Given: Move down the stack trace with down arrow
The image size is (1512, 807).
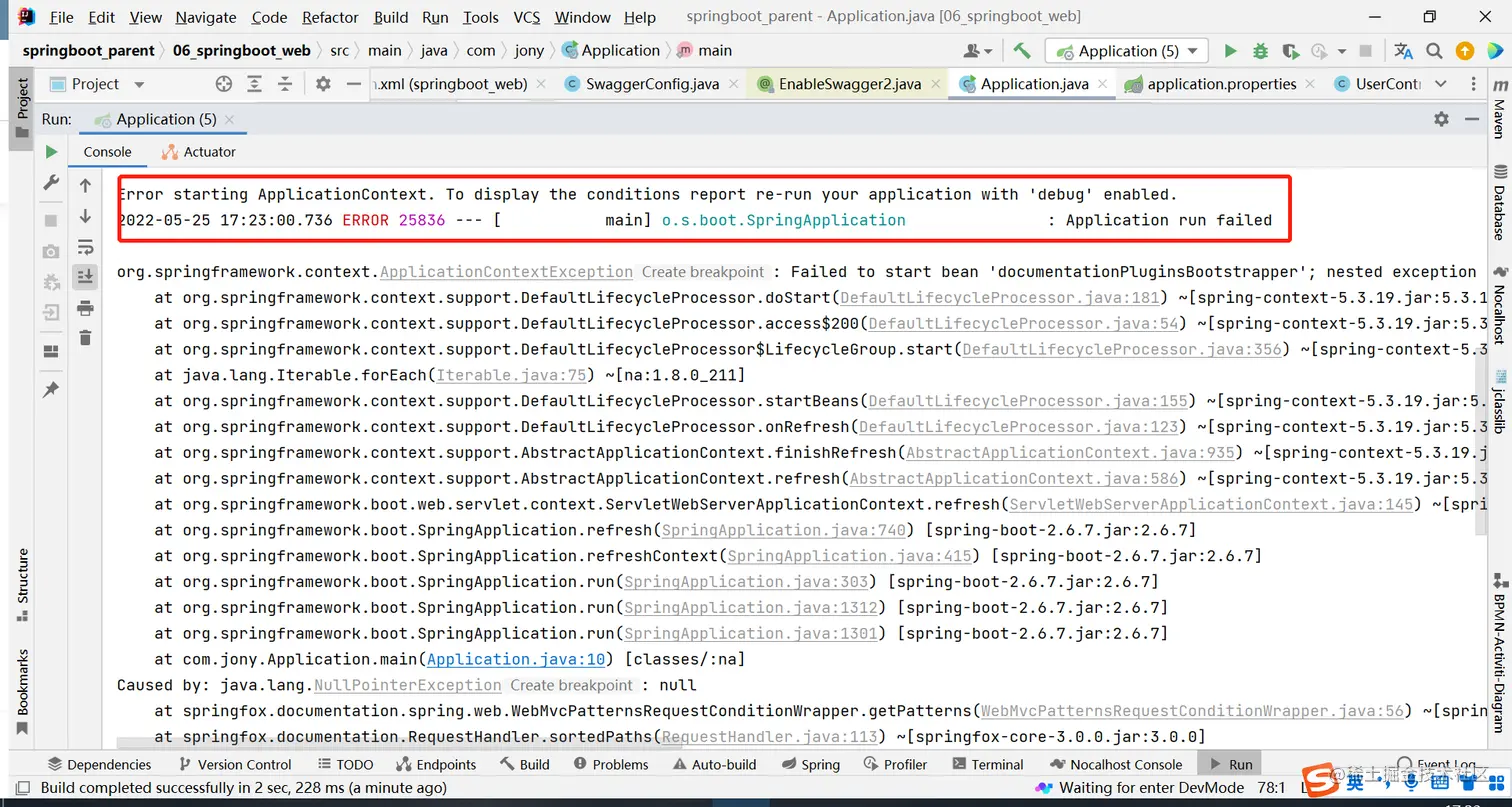Looking at the screenshot, I should tap(85, 216).
